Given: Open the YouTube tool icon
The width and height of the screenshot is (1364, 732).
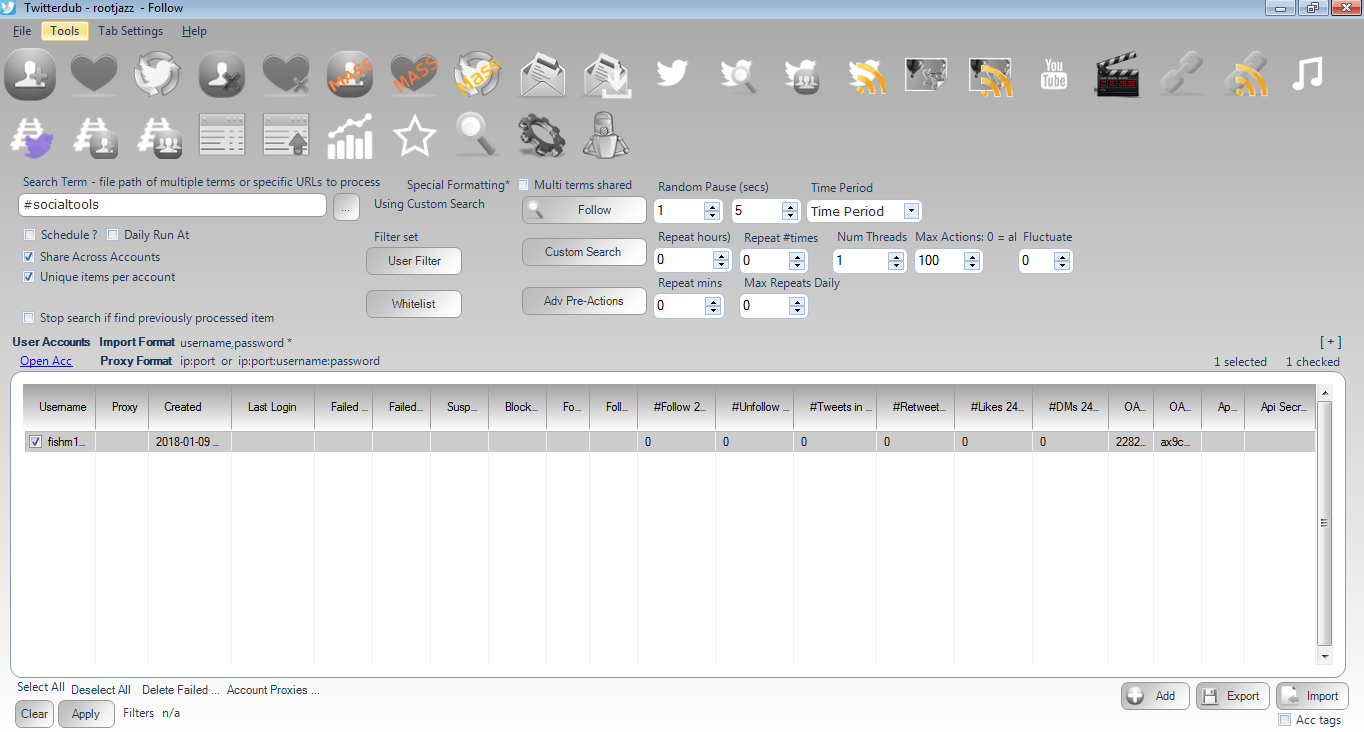Looking at the screenshot, I should pyautogui.click(x=1054, y=74).
